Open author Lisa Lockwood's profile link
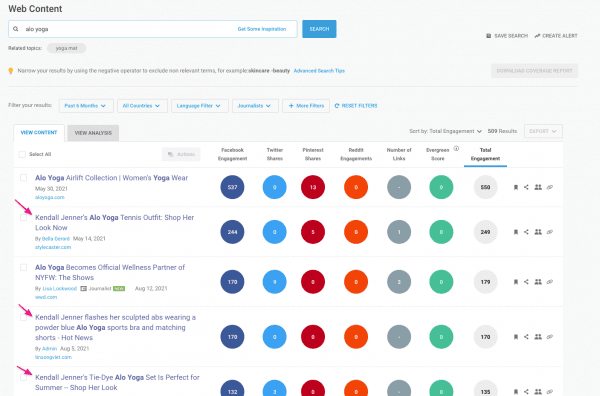This screenshot has height=396, width=600. (x=59, y=288)
